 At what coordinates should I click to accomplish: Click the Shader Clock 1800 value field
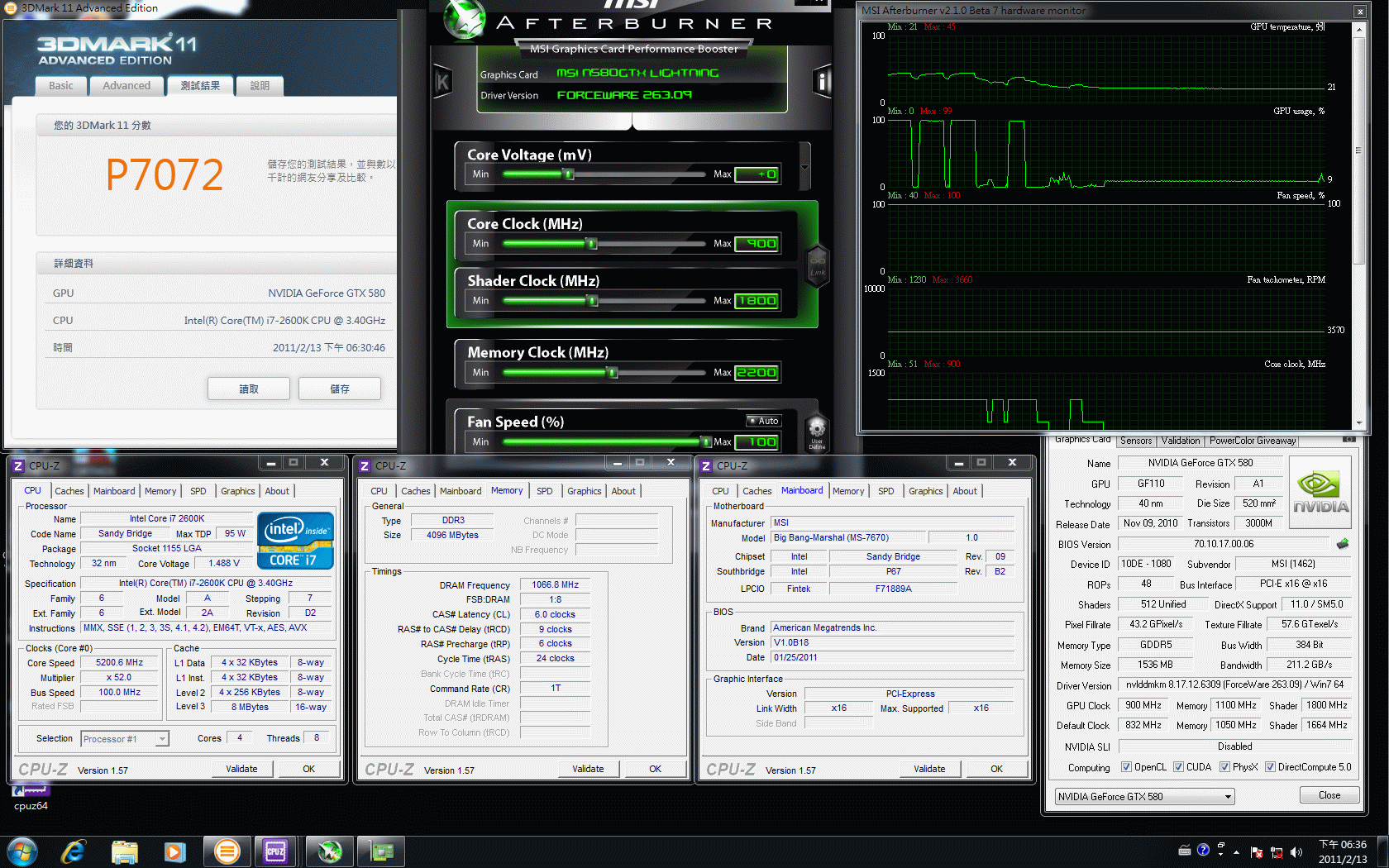click(x=757, y=300)
